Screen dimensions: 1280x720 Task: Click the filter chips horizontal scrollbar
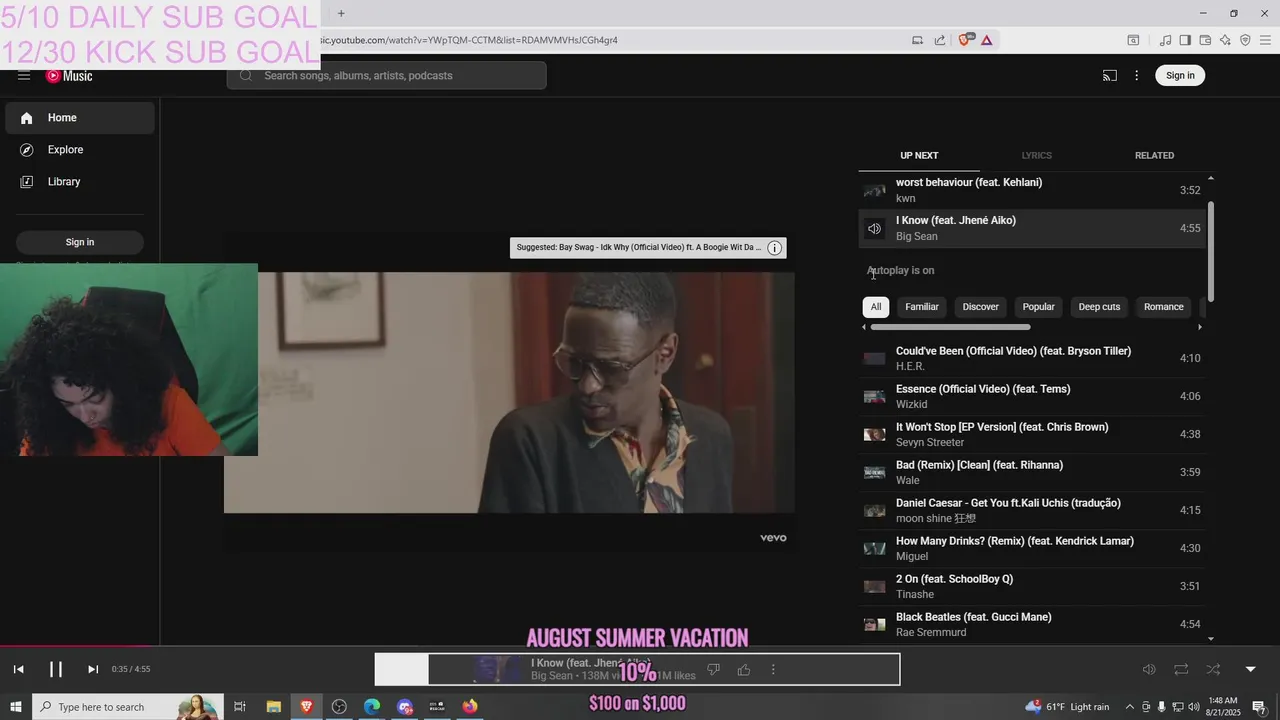[x=950, y=327]
